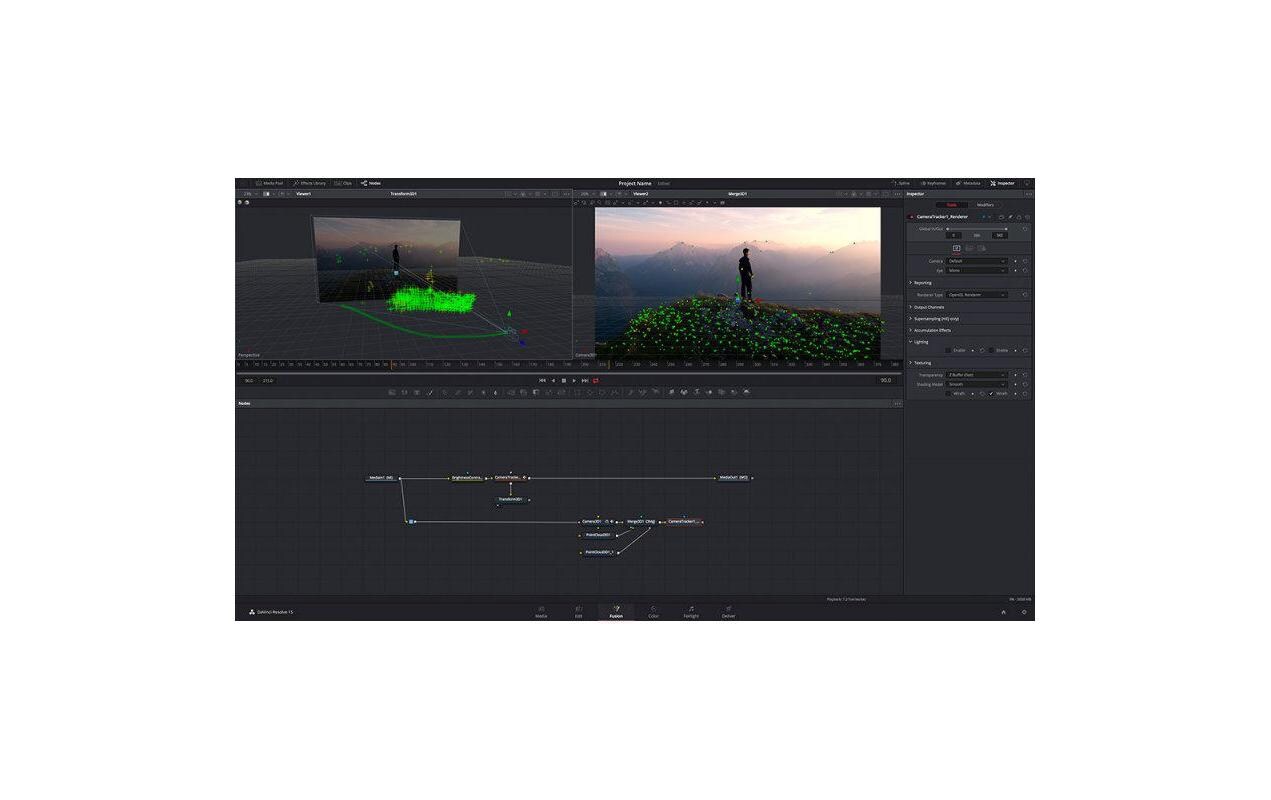This screenshot has width=1271, height=800.
Task: Open the Metadata panel
Action: [x=968, y=183]
